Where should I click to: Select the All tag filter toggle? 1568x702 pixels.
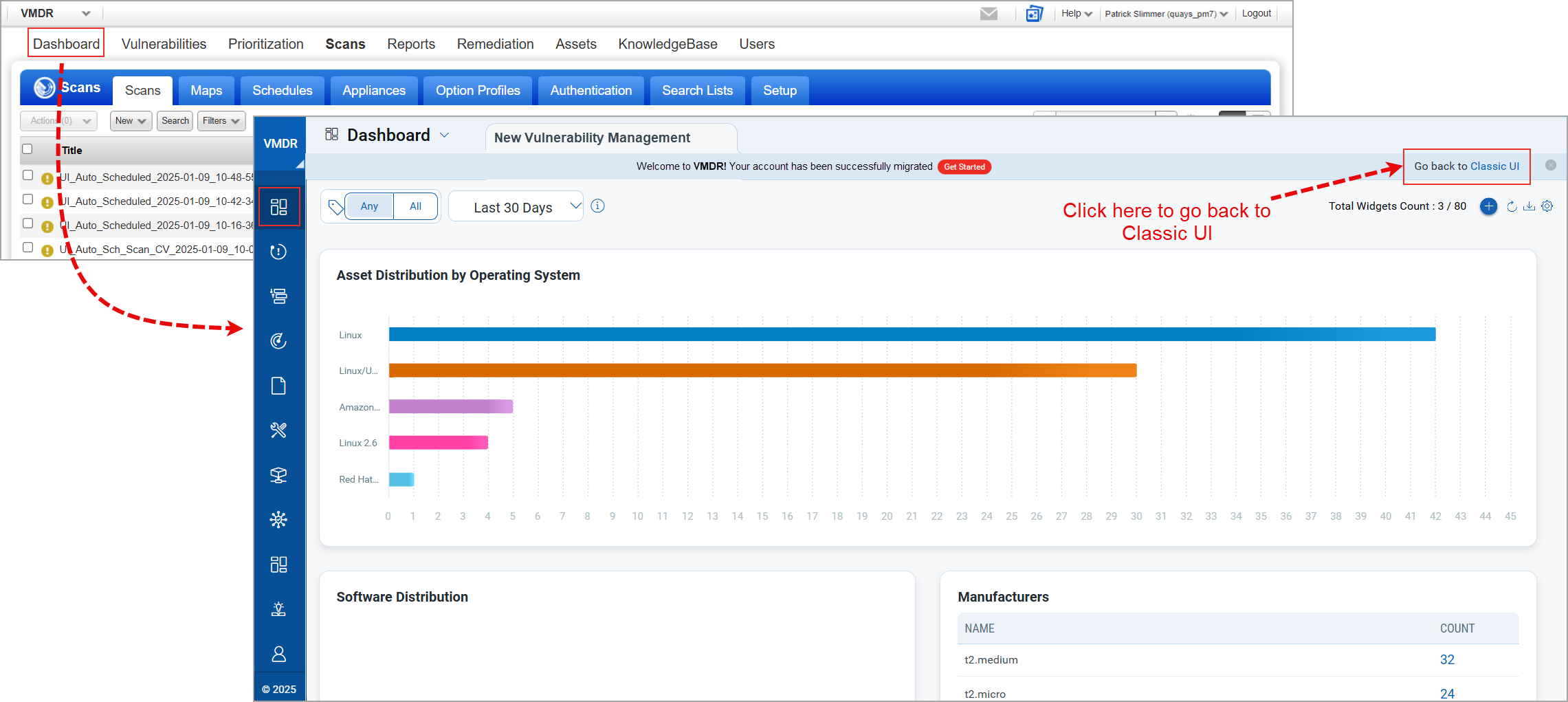tap(415, 206)
